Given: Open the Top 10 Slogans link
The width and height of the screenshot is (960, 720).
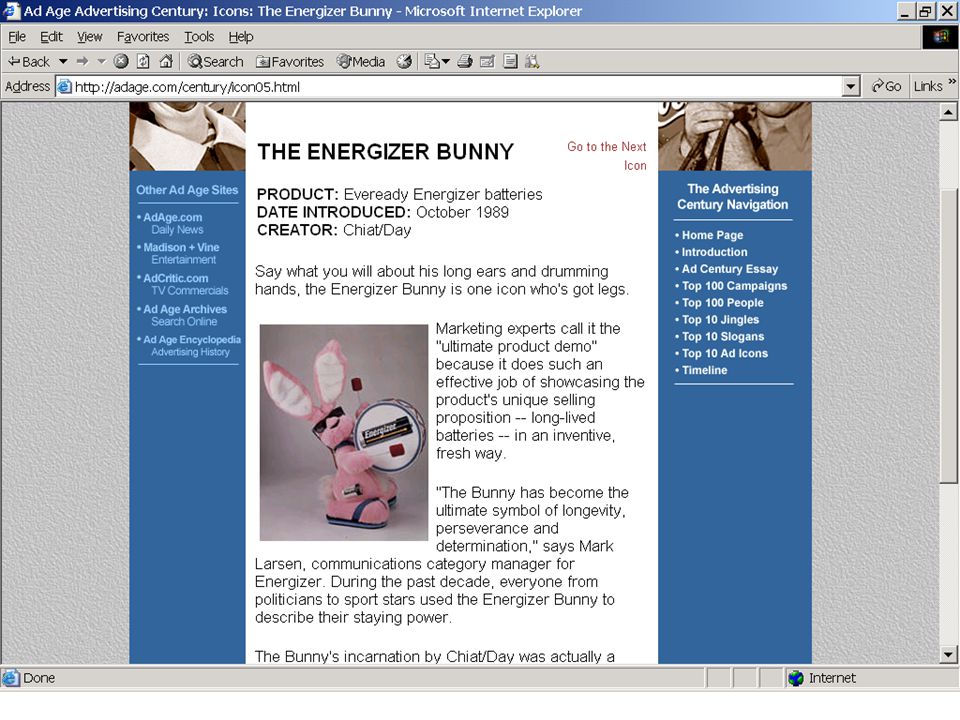Looking at the screenshot, I should (723, 337).
